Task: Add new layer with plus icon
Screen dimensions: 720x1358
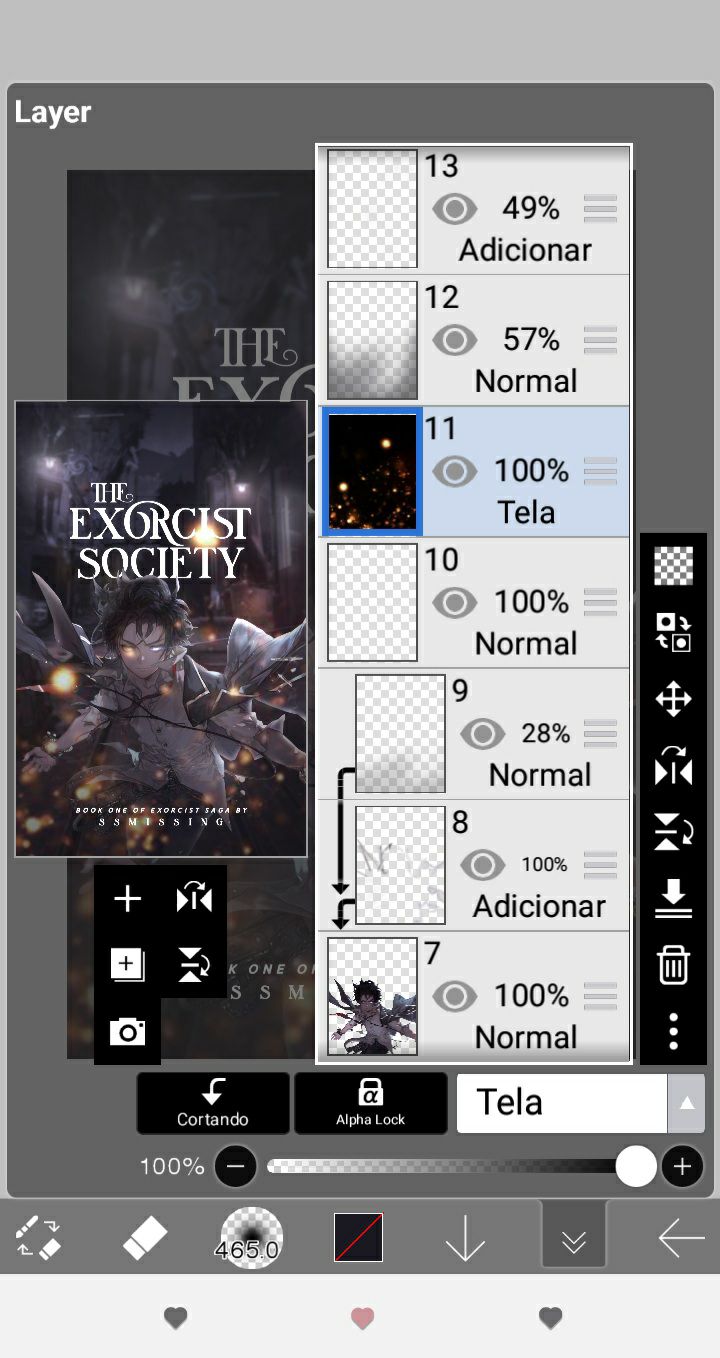Action: (x=127, y=899)
